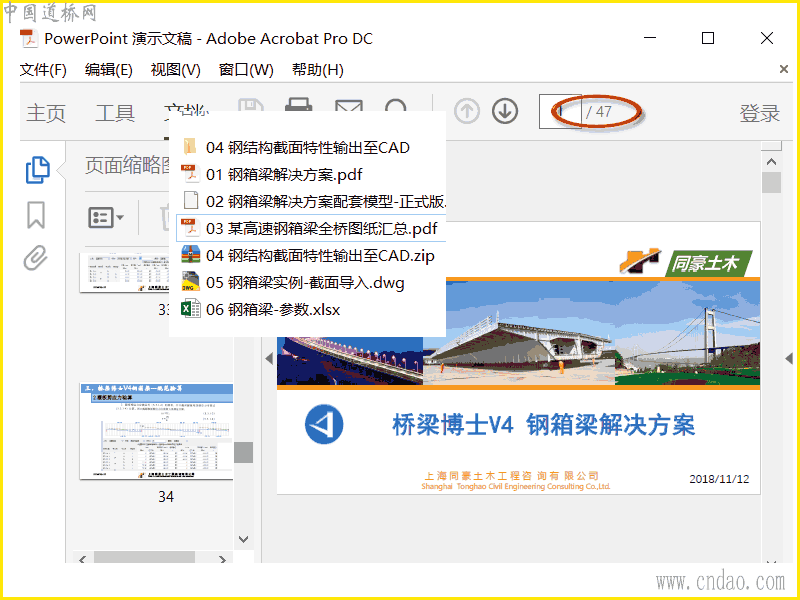Viewport: 800px width, 600px height.
Task: Click the DWG icon of 05 file
Action: click(x=191, y=282)
